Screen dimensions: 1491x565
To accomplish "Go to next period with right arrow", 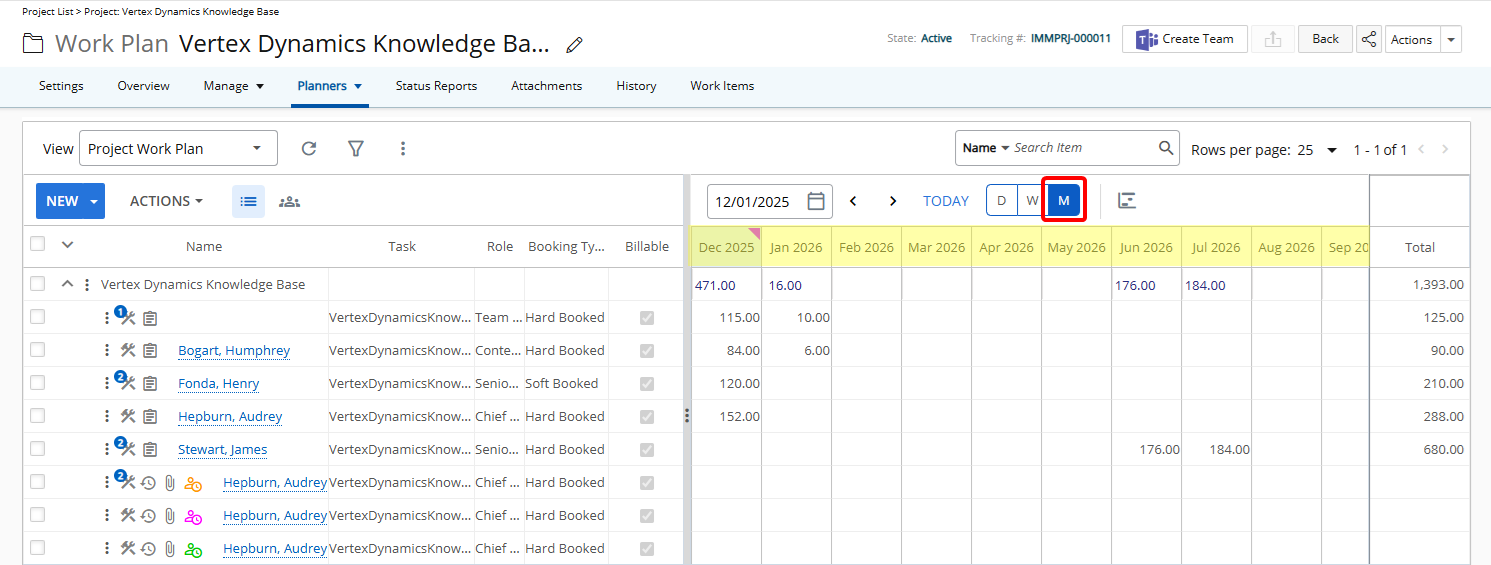I will click(x=893, y=201).
